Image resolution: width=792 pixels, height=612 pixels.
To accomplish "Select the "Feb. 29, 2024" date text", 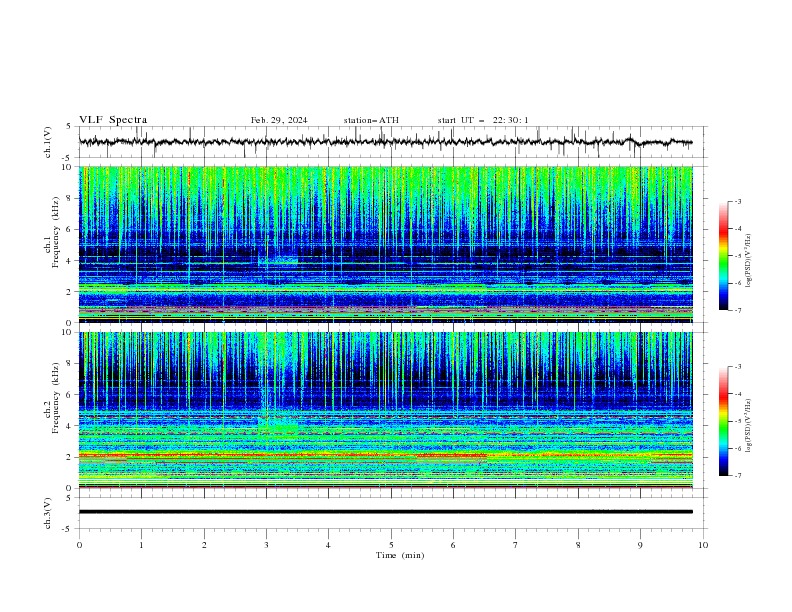I will tap(279, 120).
